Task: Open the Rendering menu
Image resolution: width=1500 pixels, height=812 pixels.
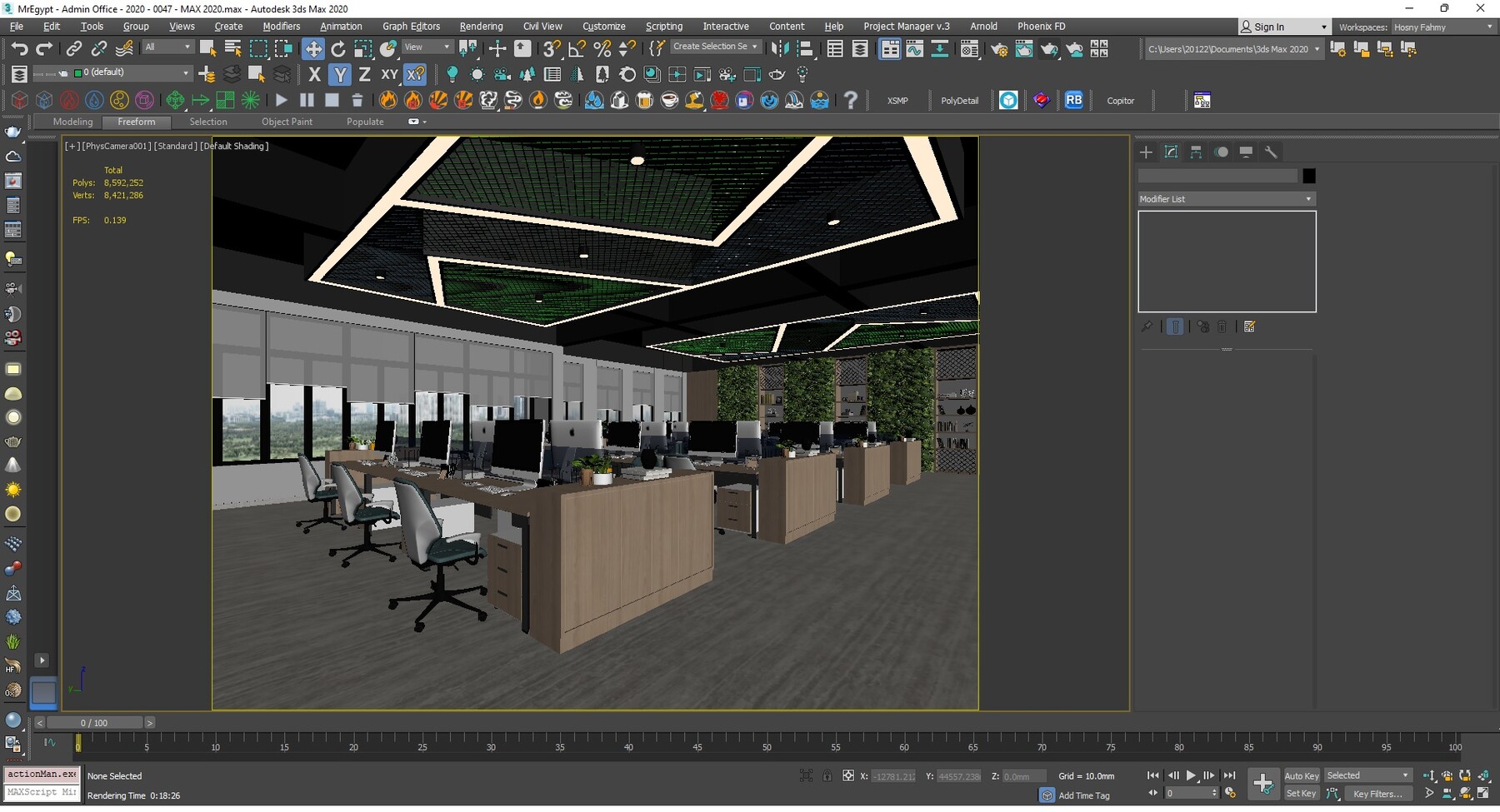Action: (x=481, y=26)
